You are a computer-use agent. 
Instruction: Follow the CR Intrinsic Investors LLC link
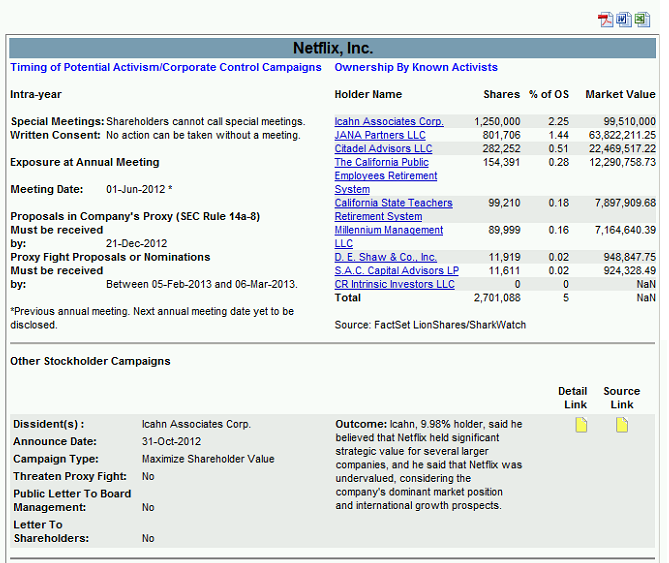coord(394,284)
